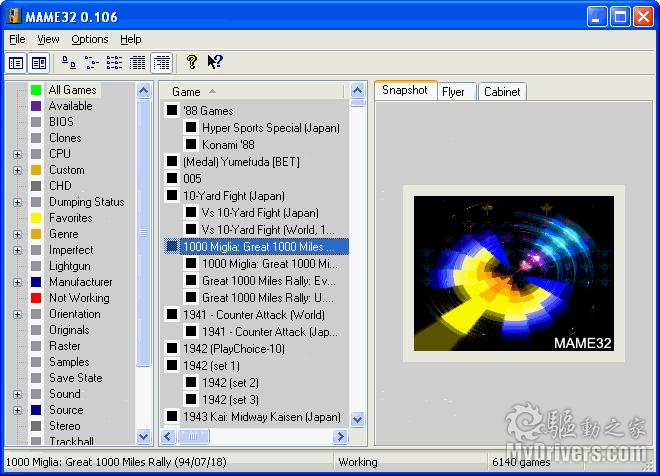
Task: Expand the Dumping Status folder
Action: point(17,202)
